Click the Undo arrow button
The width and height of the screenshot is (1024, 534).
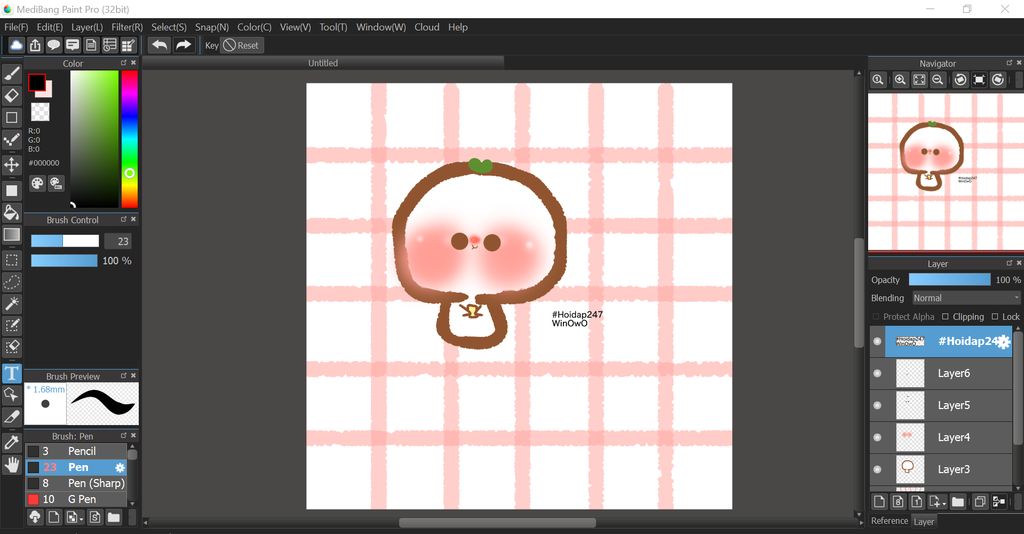[159, 45]
